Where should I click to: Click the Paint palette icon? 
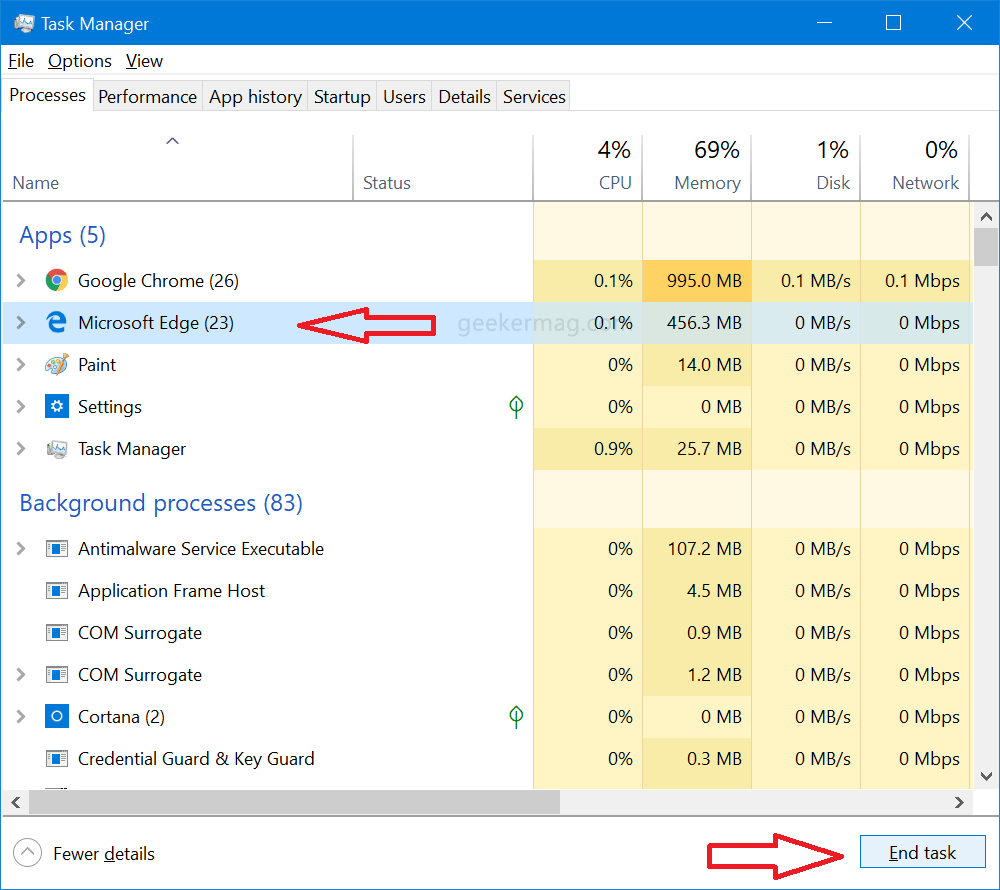coord(57,365)
